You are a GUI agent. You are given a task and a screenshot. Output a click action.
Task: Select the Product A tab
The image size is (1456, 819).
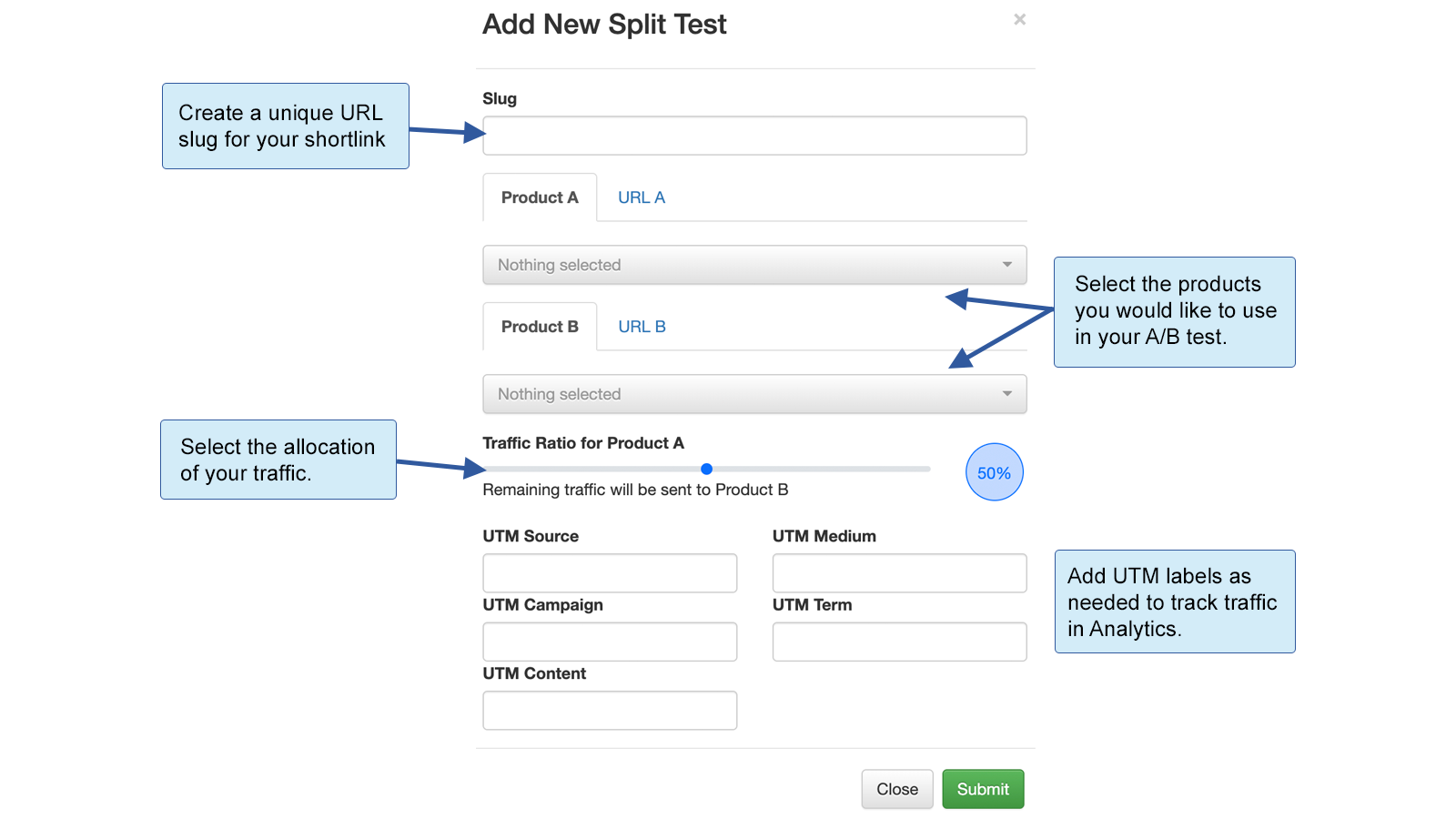[x=539, y=197]
